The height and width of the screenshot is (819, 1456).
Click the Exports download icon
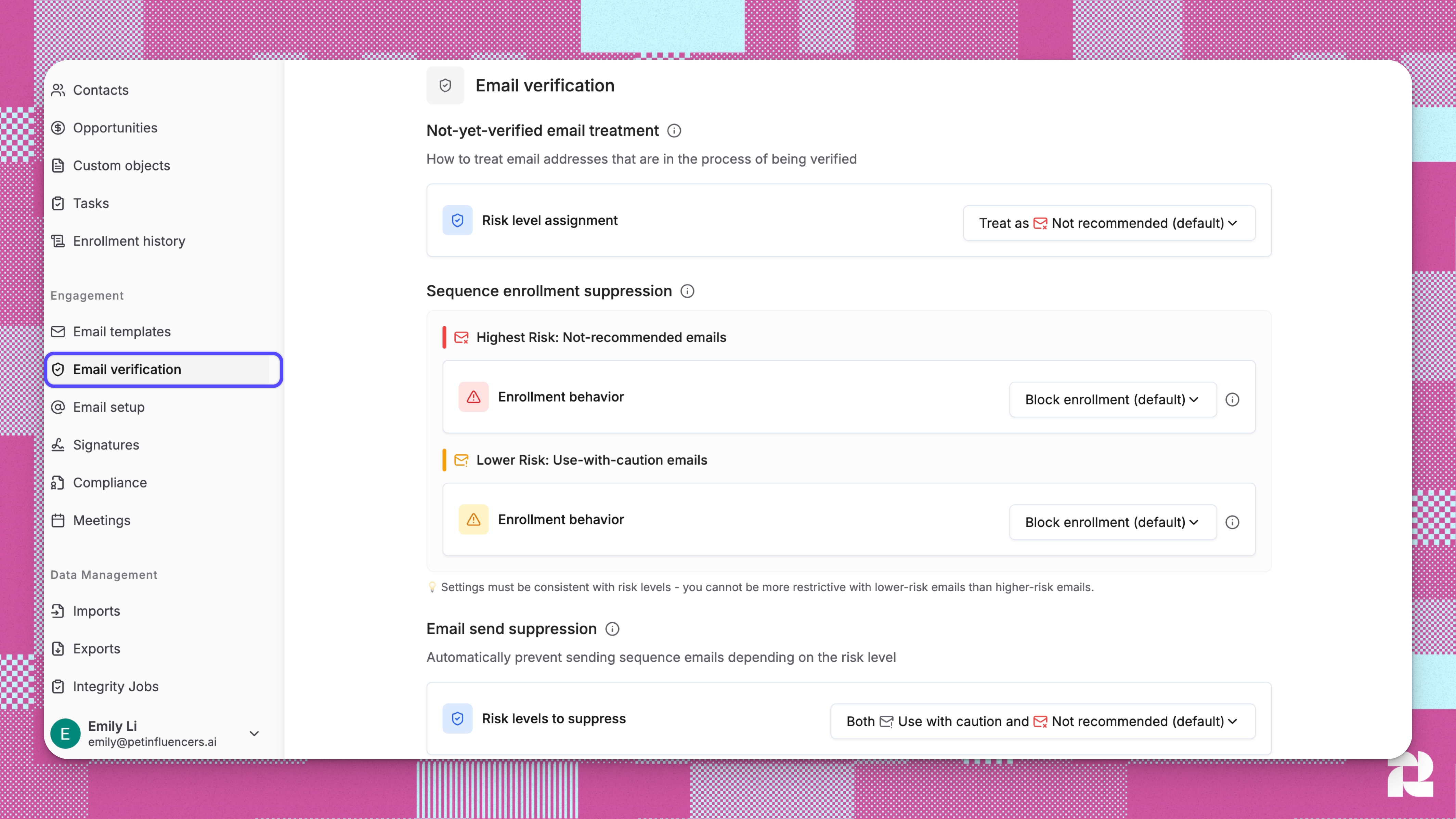59,648
